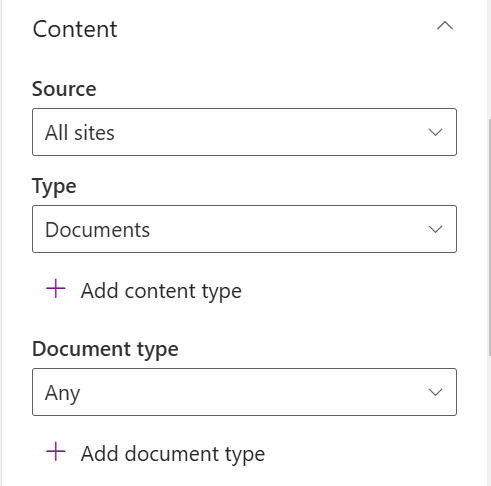Open the Type dropdown showing Documents

tap(244, 229)
